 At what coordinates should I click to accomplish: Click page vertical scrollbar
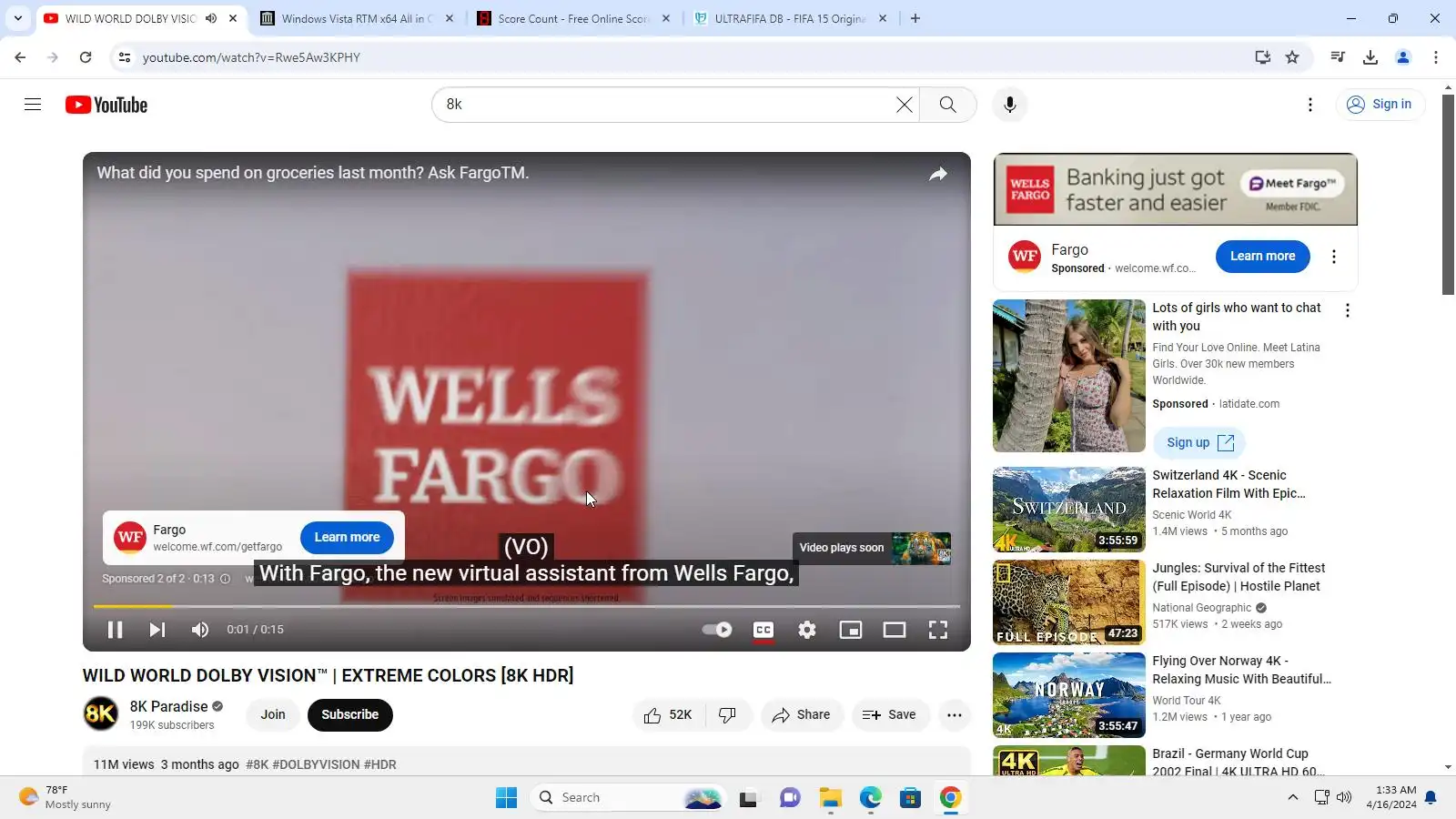pos(1448,195)
